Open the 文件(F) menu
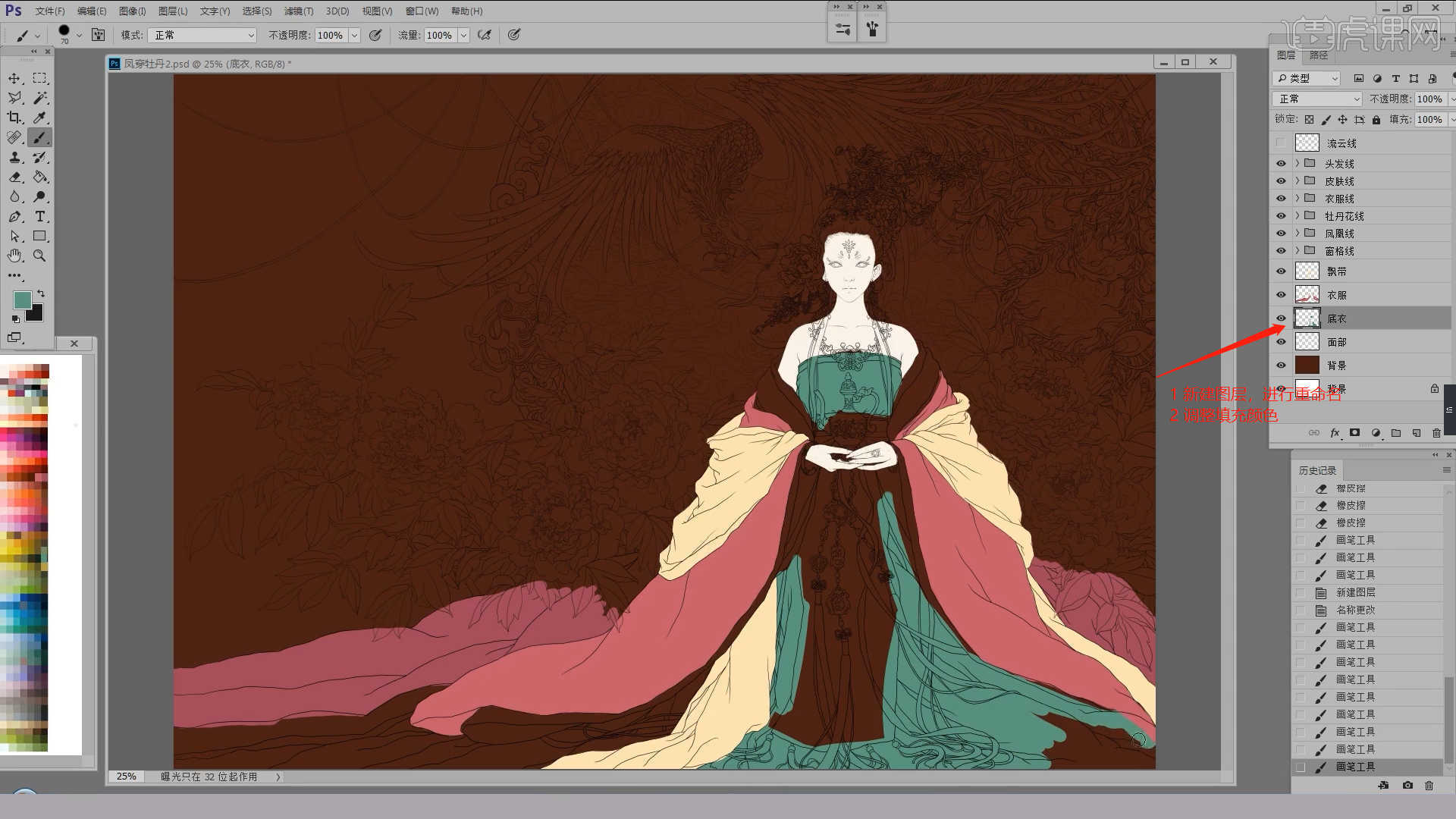Screen dimensions: 1456x819 click(x=50, y=11)
